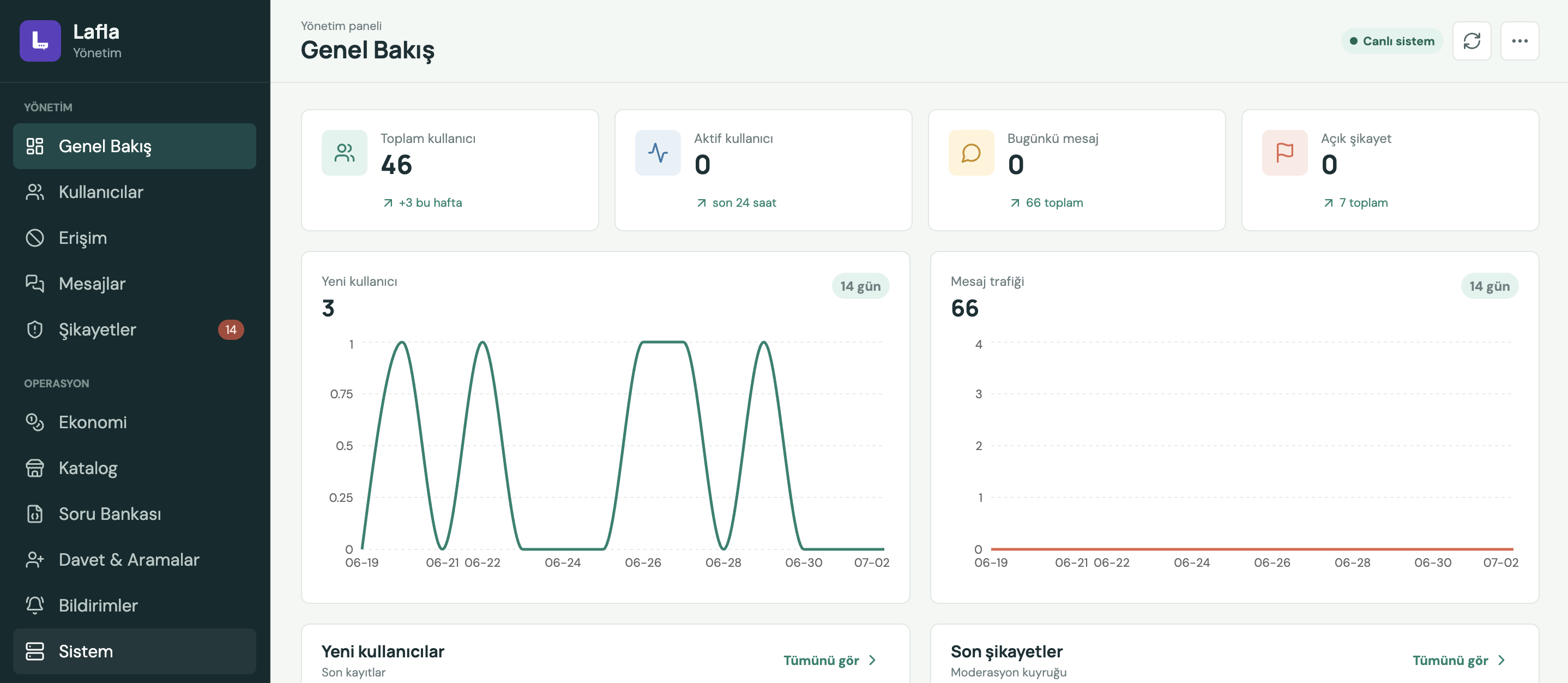This screenshot has height=683, width=1568.
Task: Click the Toplam kullanıcı users icon
Action: [x=345, y=153]
